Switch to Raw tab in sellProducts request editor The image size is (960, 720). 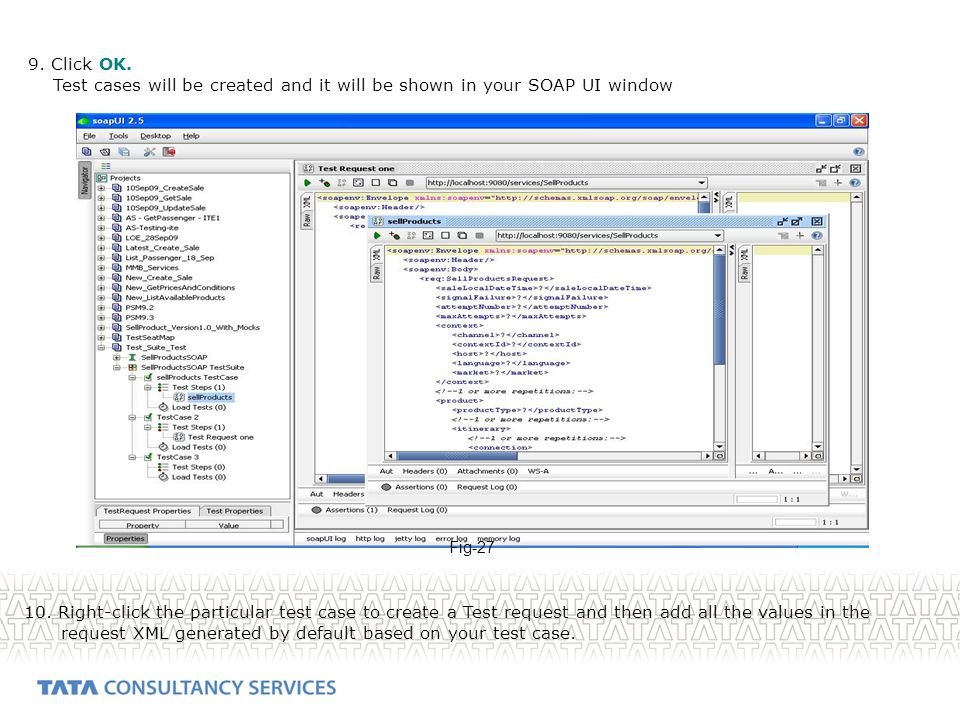[377, 274]
